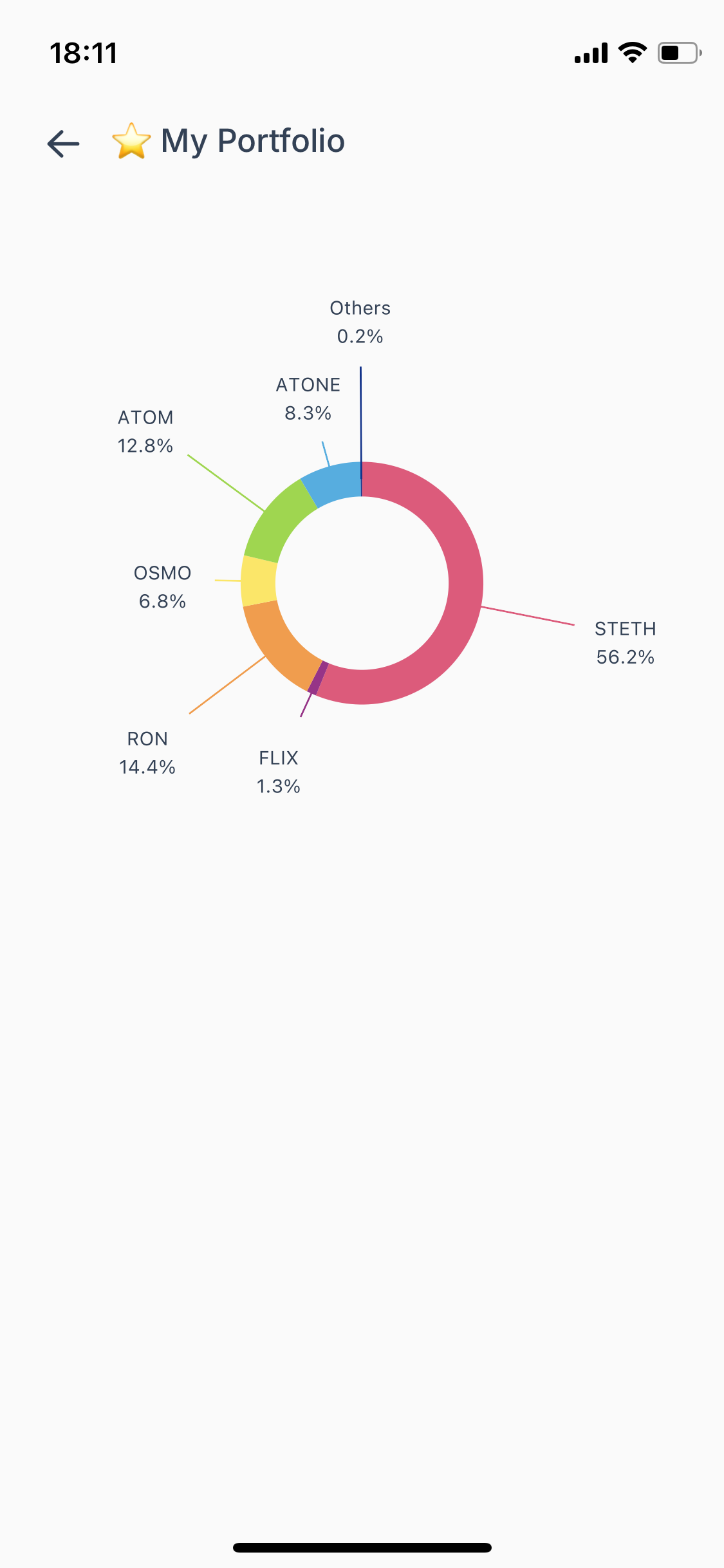This screenshot has width=724, height=1568.
Task: Select the purple FLIX chart sliver
Action: (318, 678)
